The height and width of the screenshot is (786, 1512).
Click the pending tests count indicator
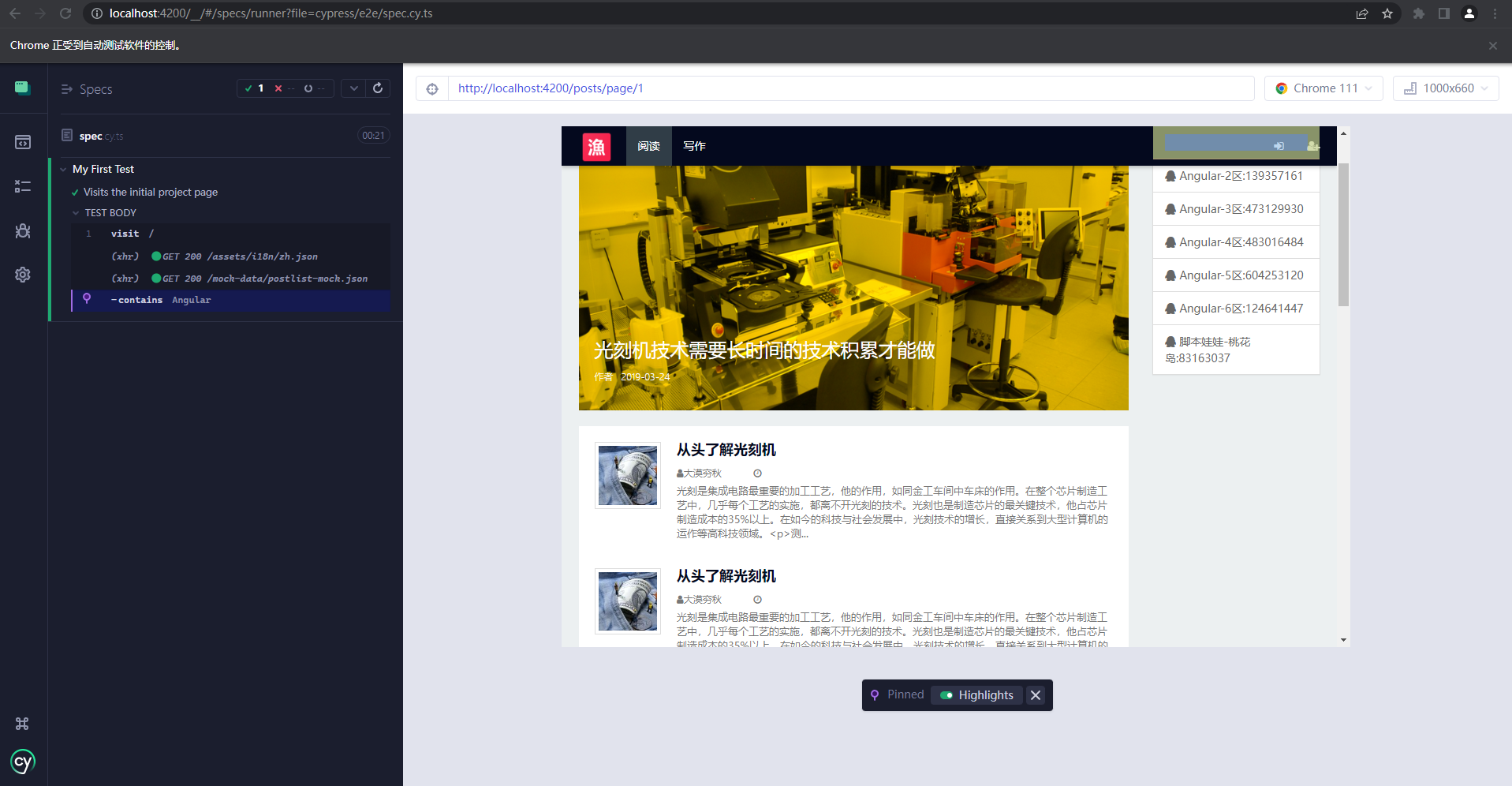315,88
